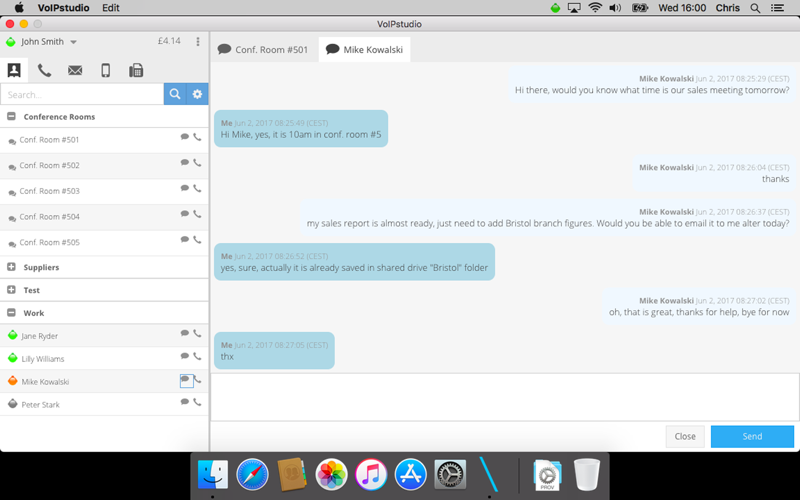The width and height of the screenshot is (800, 500).
Task: Call Peter Stark
Action: (197, 402)
